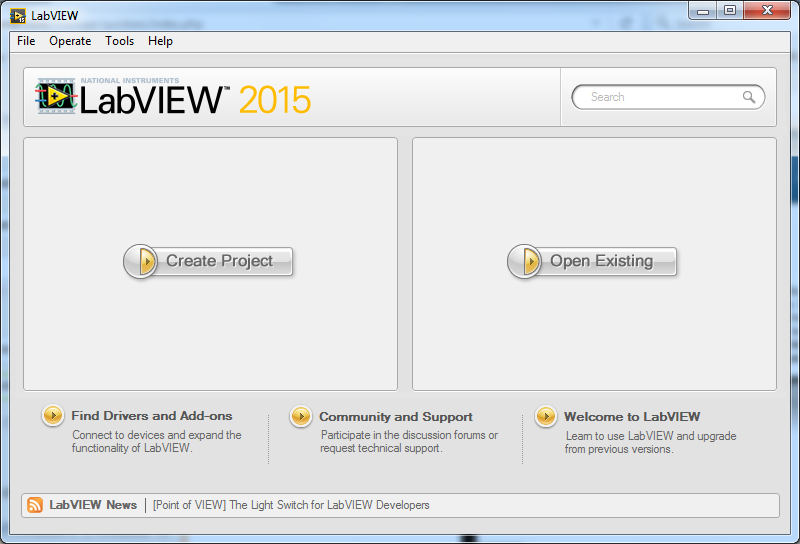Click the Search input field
The height and width of the screenshot is (544, 800).
[x=668, y=97]
